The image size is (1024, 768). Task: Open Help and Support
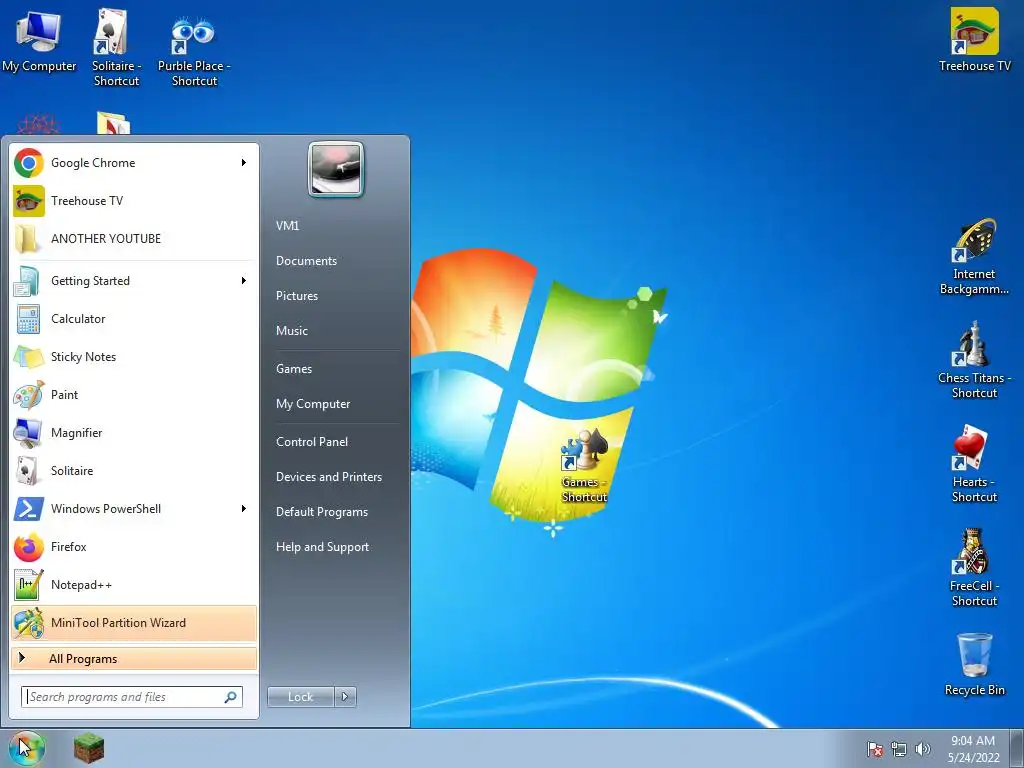(x=322, y=547)
